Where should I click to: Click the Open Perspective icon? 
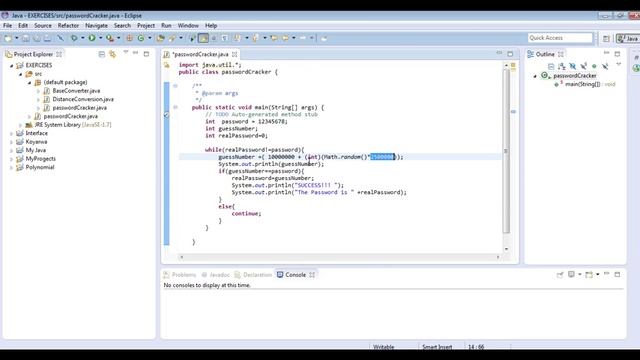point(606,38)
